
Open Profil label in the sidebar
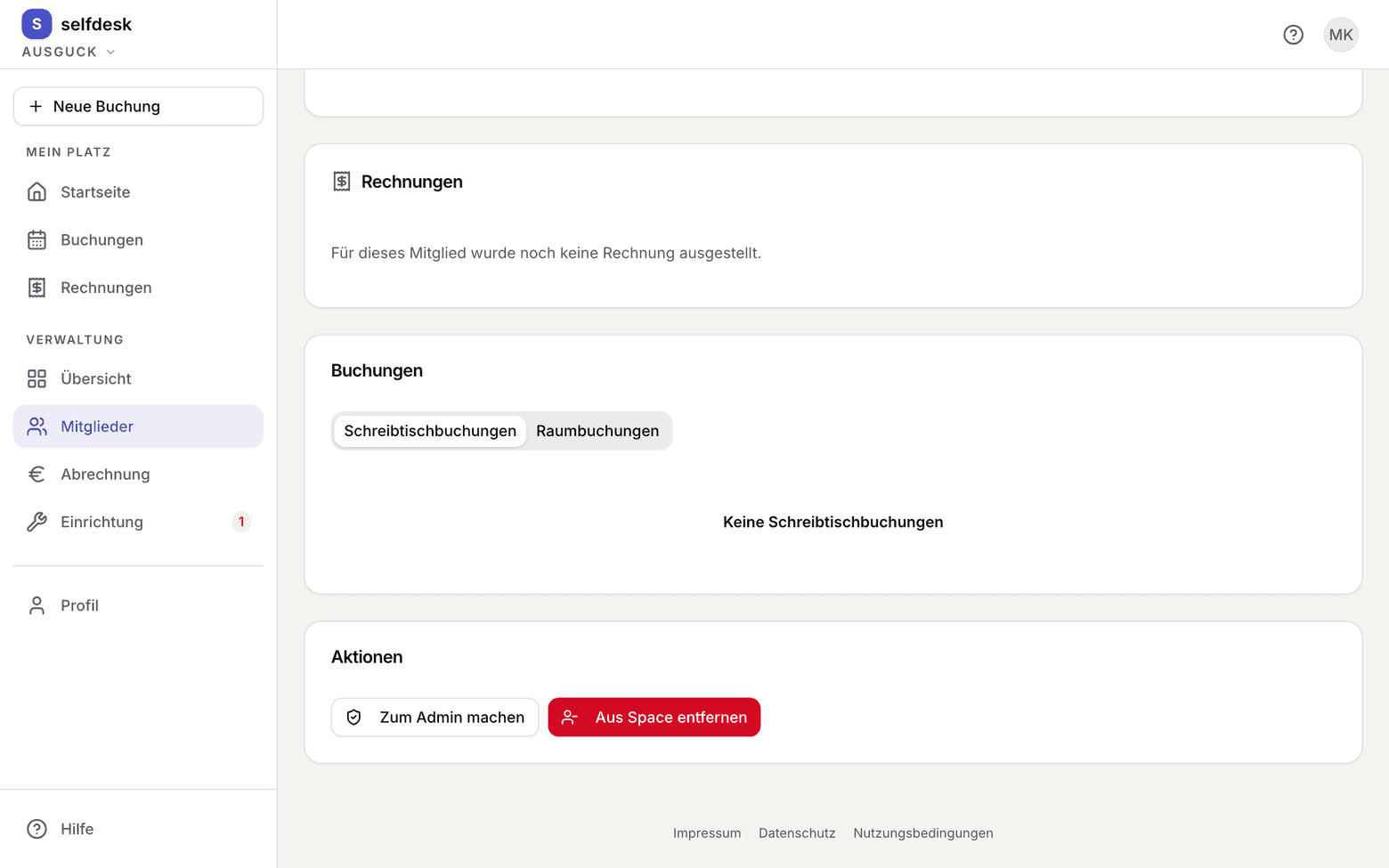[x=79, y=605]
